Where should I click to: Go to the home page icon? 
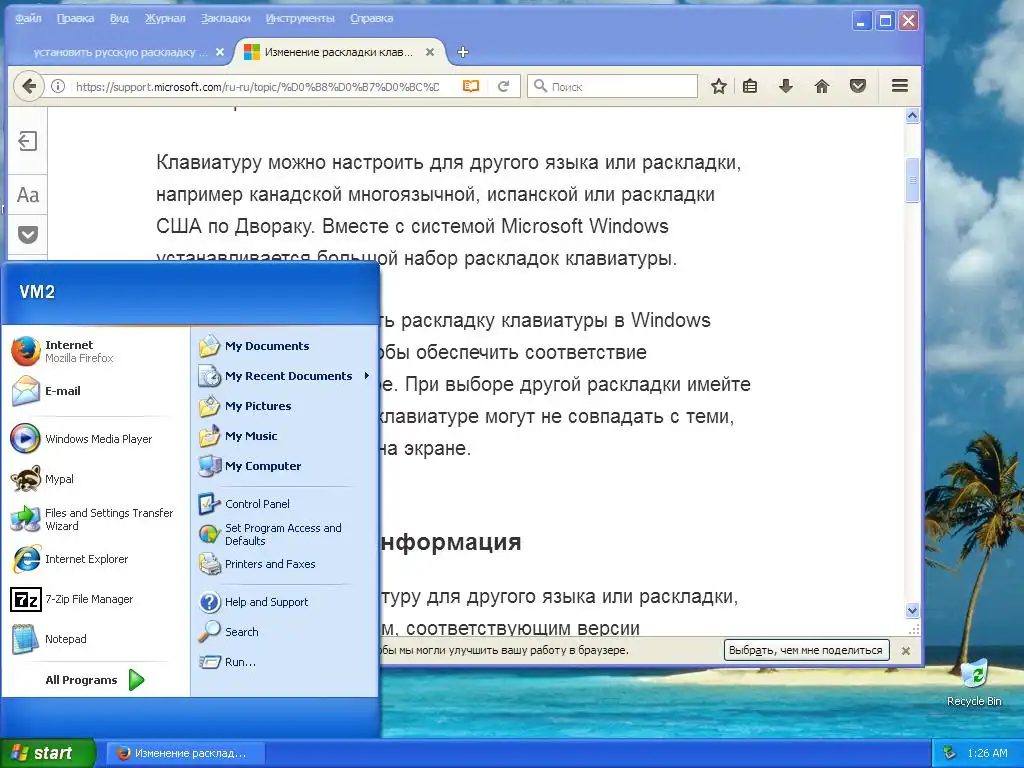pyautogui.click(x=822, y=86)
